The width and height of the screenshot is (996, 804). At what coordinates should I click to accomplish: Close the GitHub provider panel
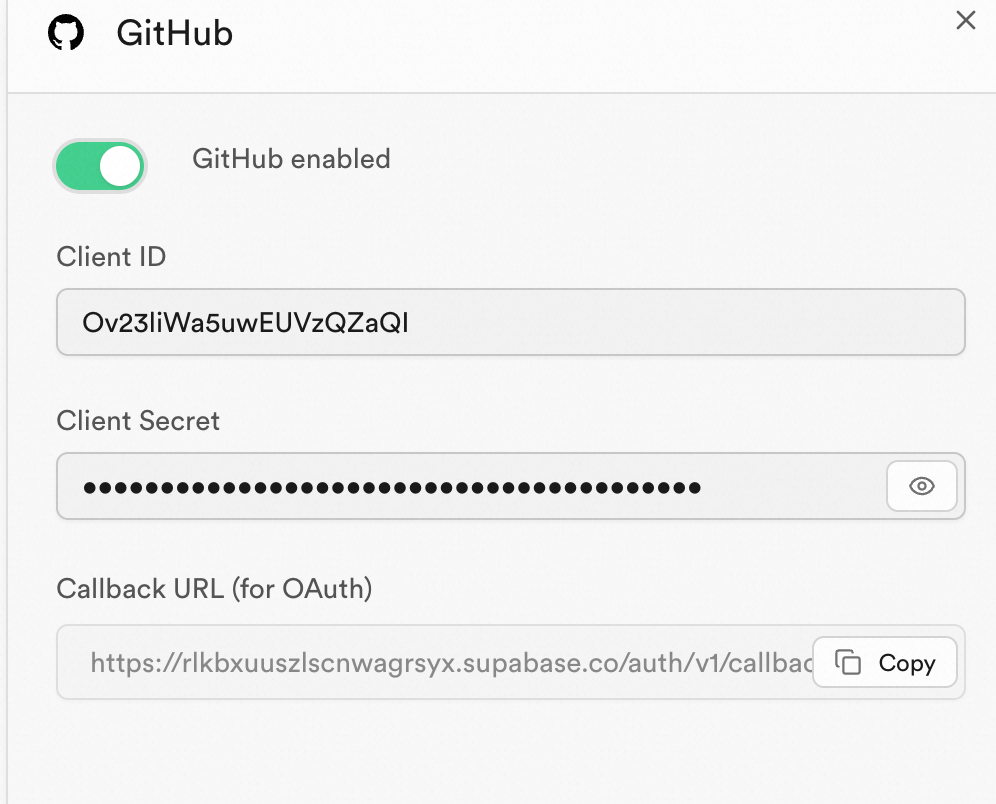coord(966,20)
